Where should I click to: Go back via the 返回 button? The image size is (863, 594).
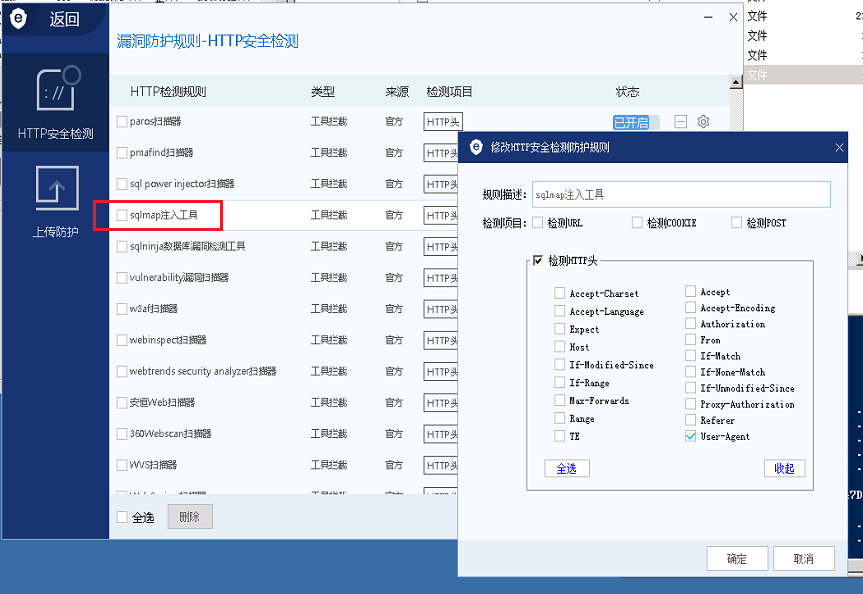(64, 19)
